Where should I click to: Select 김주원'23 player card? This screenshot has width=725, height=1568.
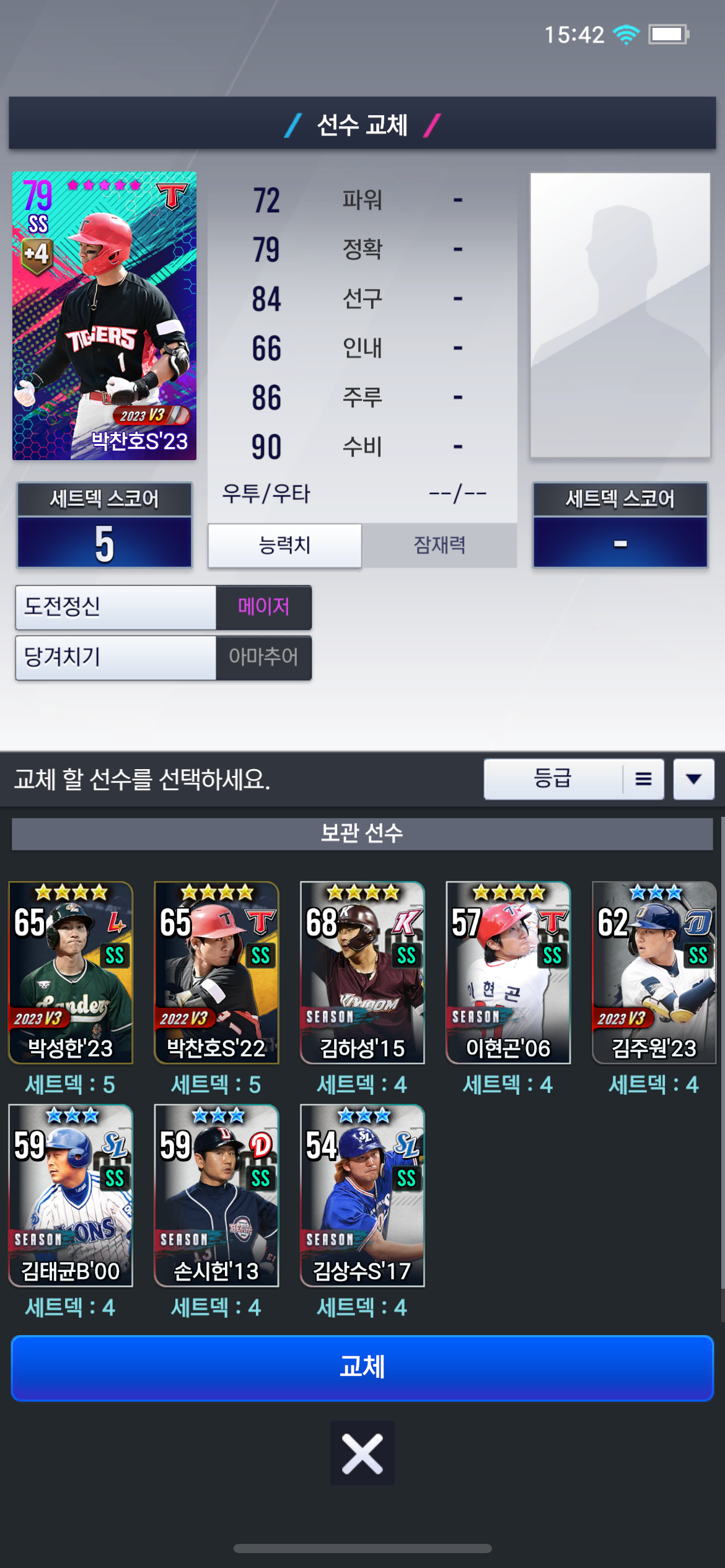654,973
